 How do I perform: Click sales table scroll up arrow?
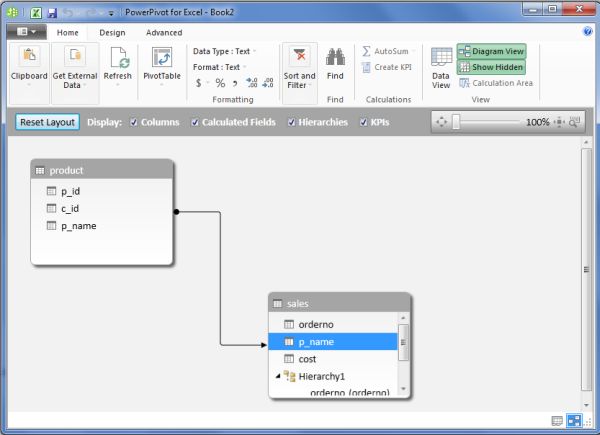[403, 318]
